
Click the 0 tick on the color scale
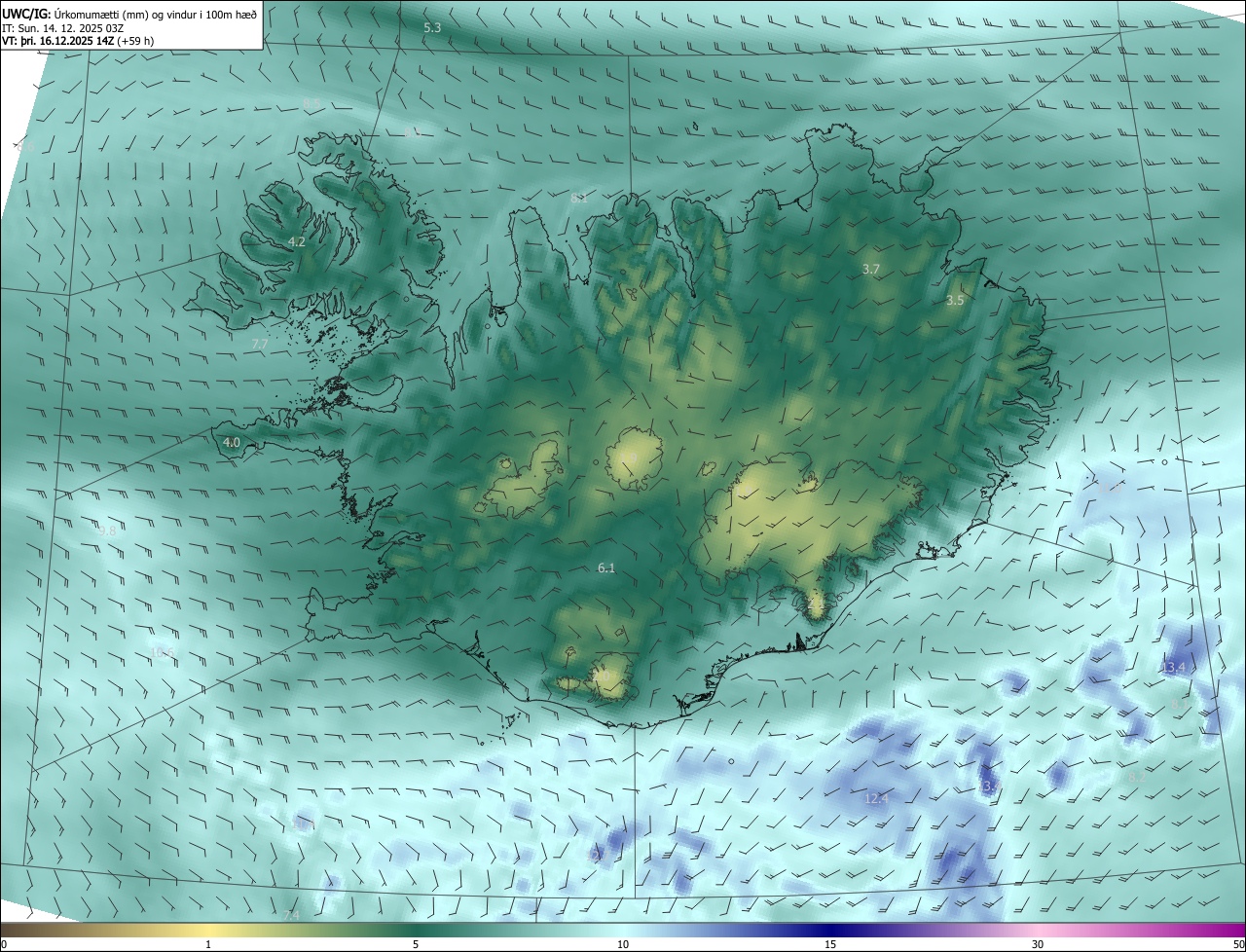4,944
